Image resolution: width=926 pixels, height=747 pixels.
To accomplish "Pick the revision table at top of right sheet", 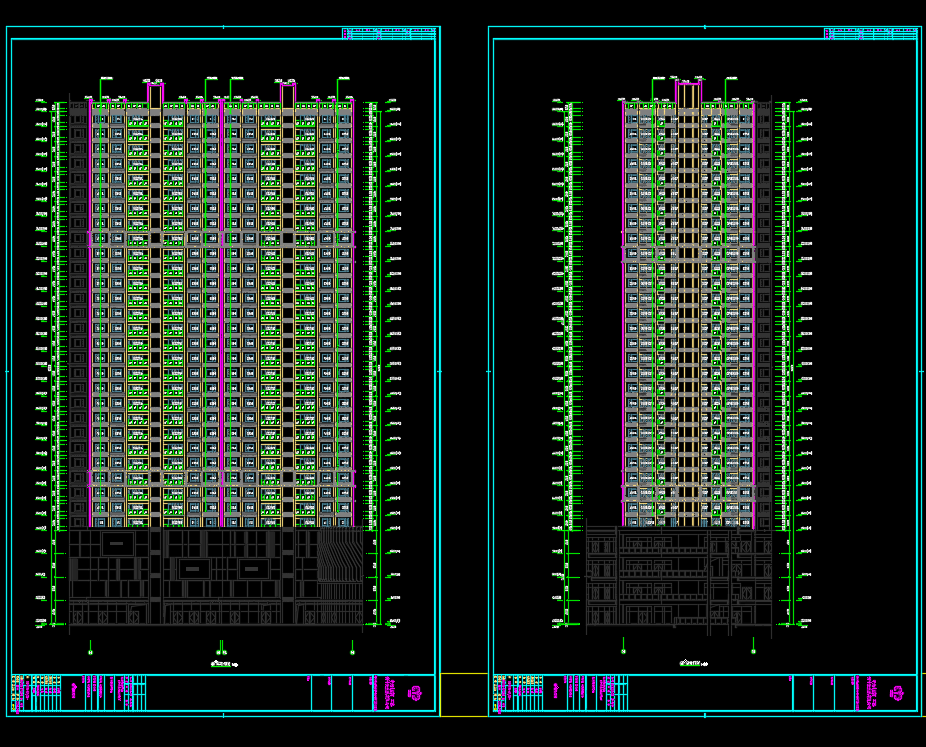I will coord(871,34).
